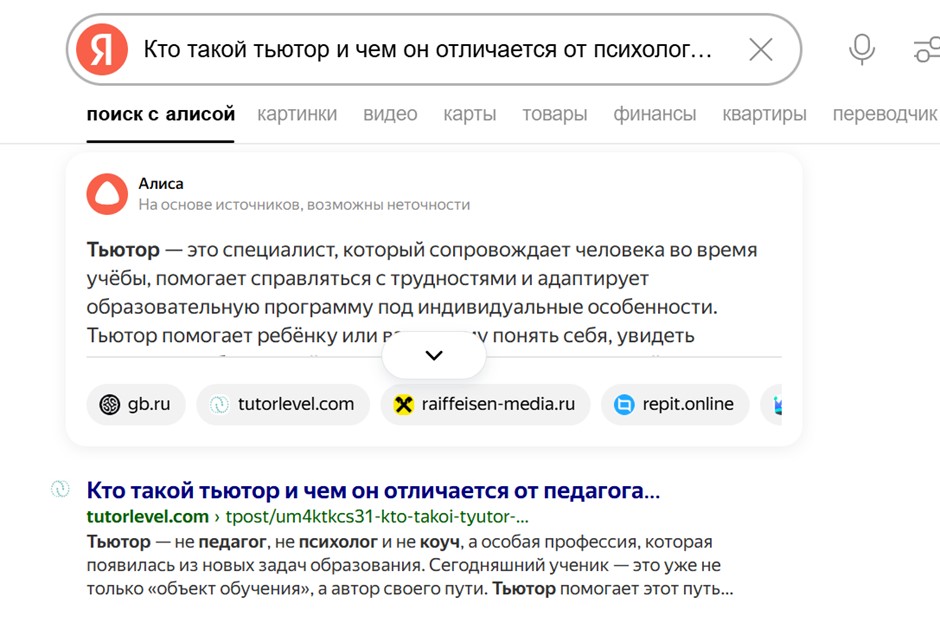
Task: Click the Алиса avatar icon
Action: pyautogui.click(x=107, y=194)
